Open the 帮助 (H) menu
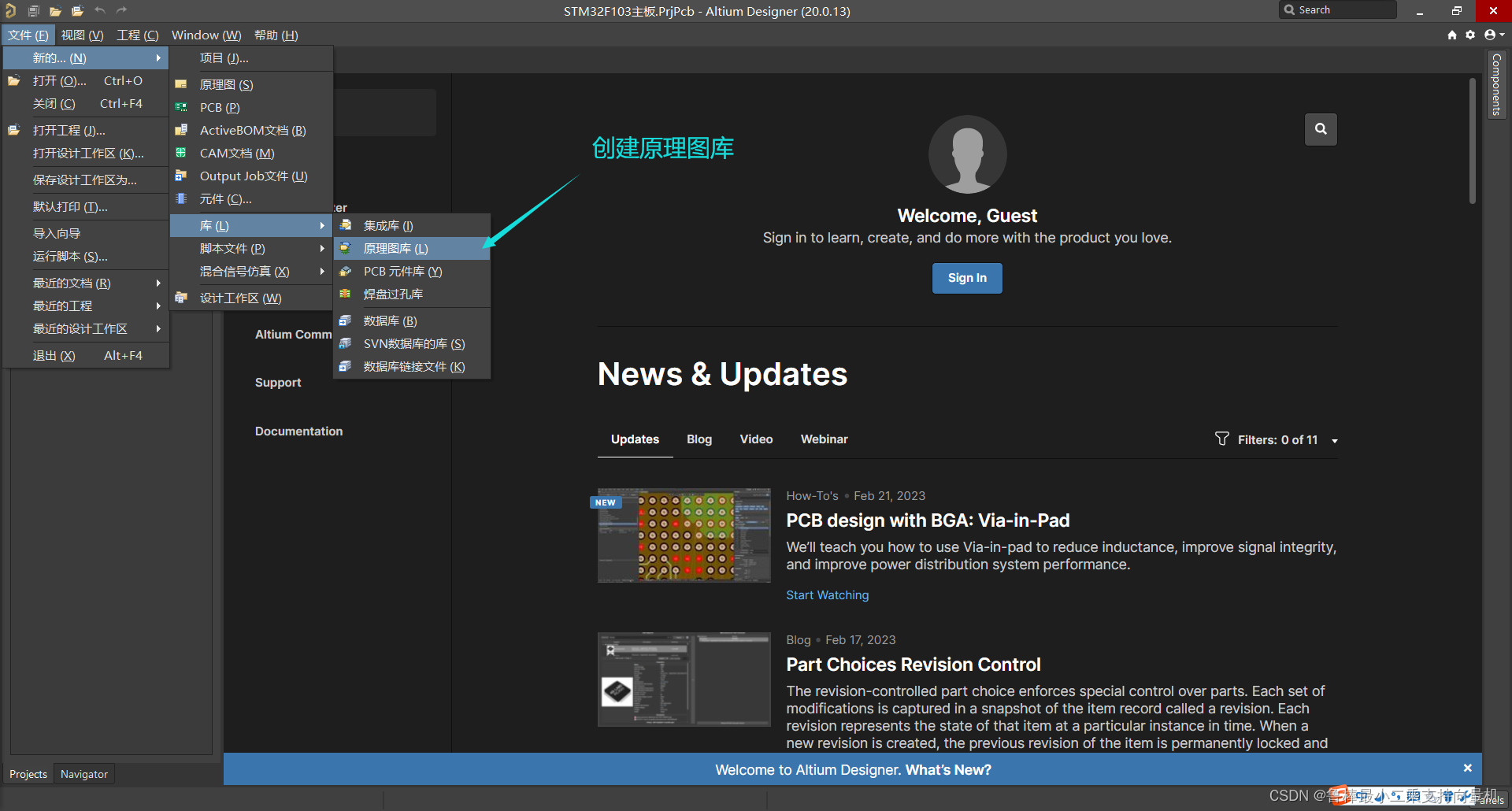This screenshot has width=1512, height=811. point(276,35)
